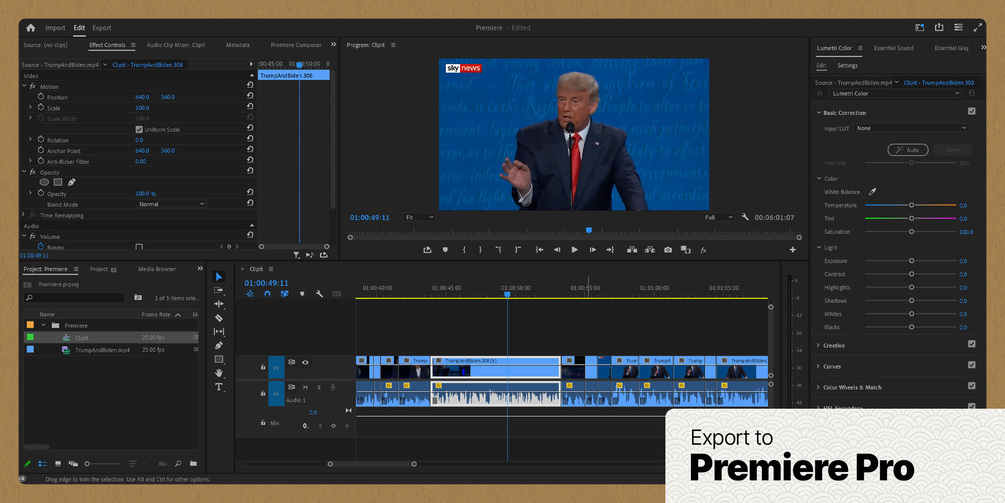The height and width of the screenshot is (503, 1005).
Task: Select the Selection arrow tool
Action: (219, 276)
